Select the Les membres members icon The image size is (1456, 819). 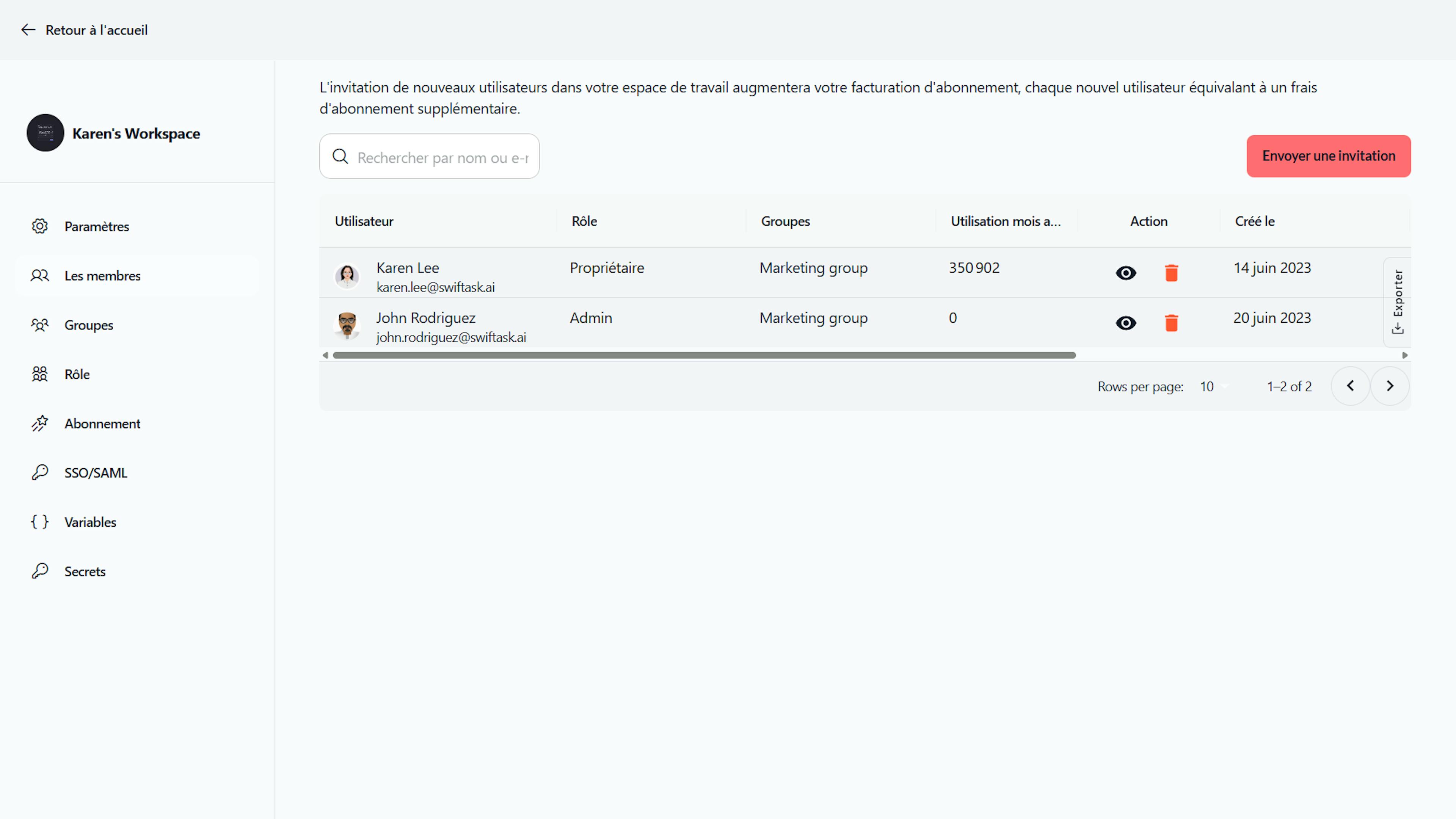[39, 275]
